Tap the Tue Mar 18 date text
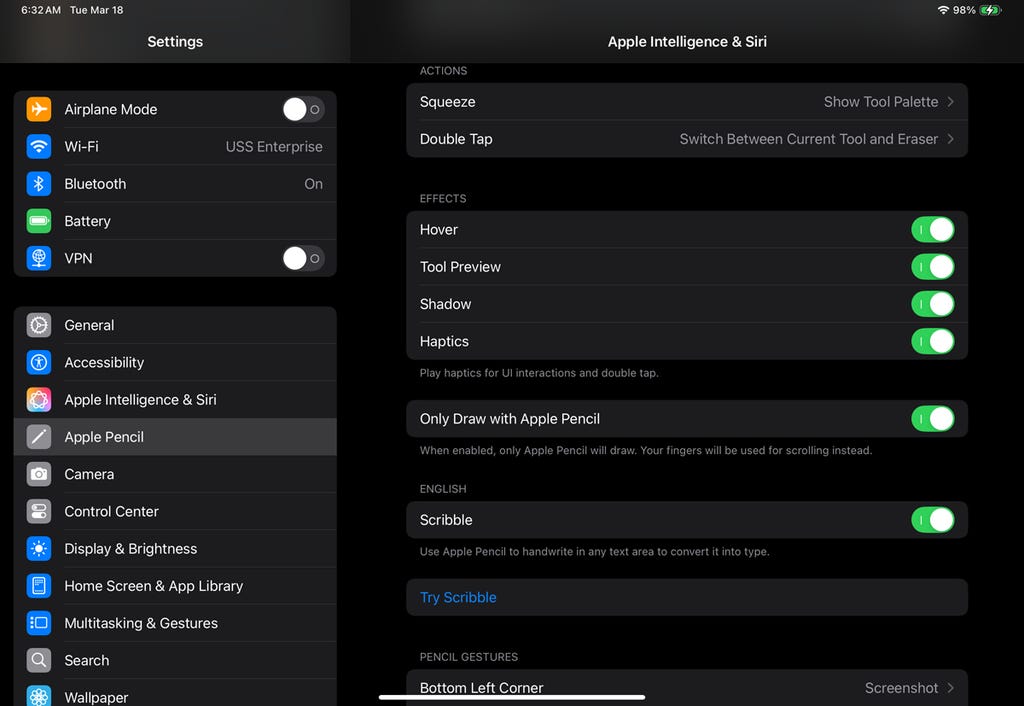The width and height of the screenshot is (1024, 706). click(97, 10)
